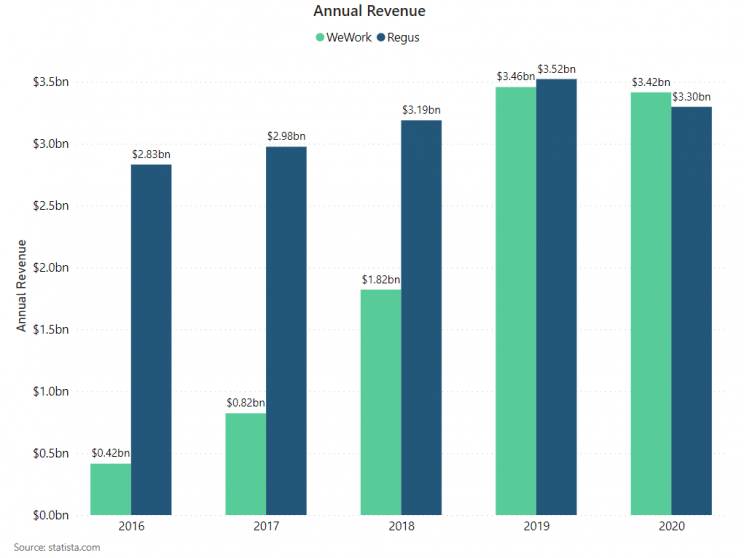Click the $3.30bn data label
The image size is (744, 558).
(691, 97)
